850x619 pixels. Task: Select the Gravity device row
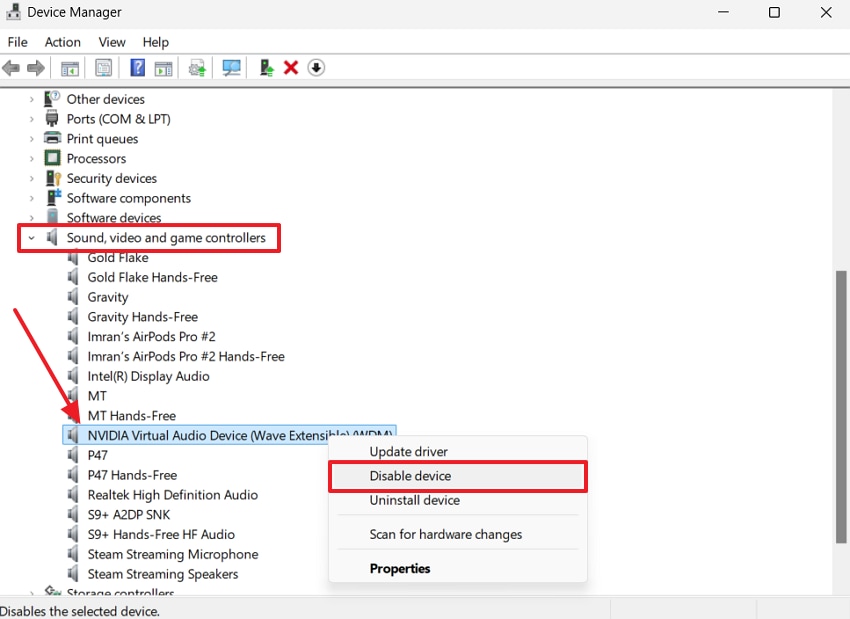(x=108, y=297)
